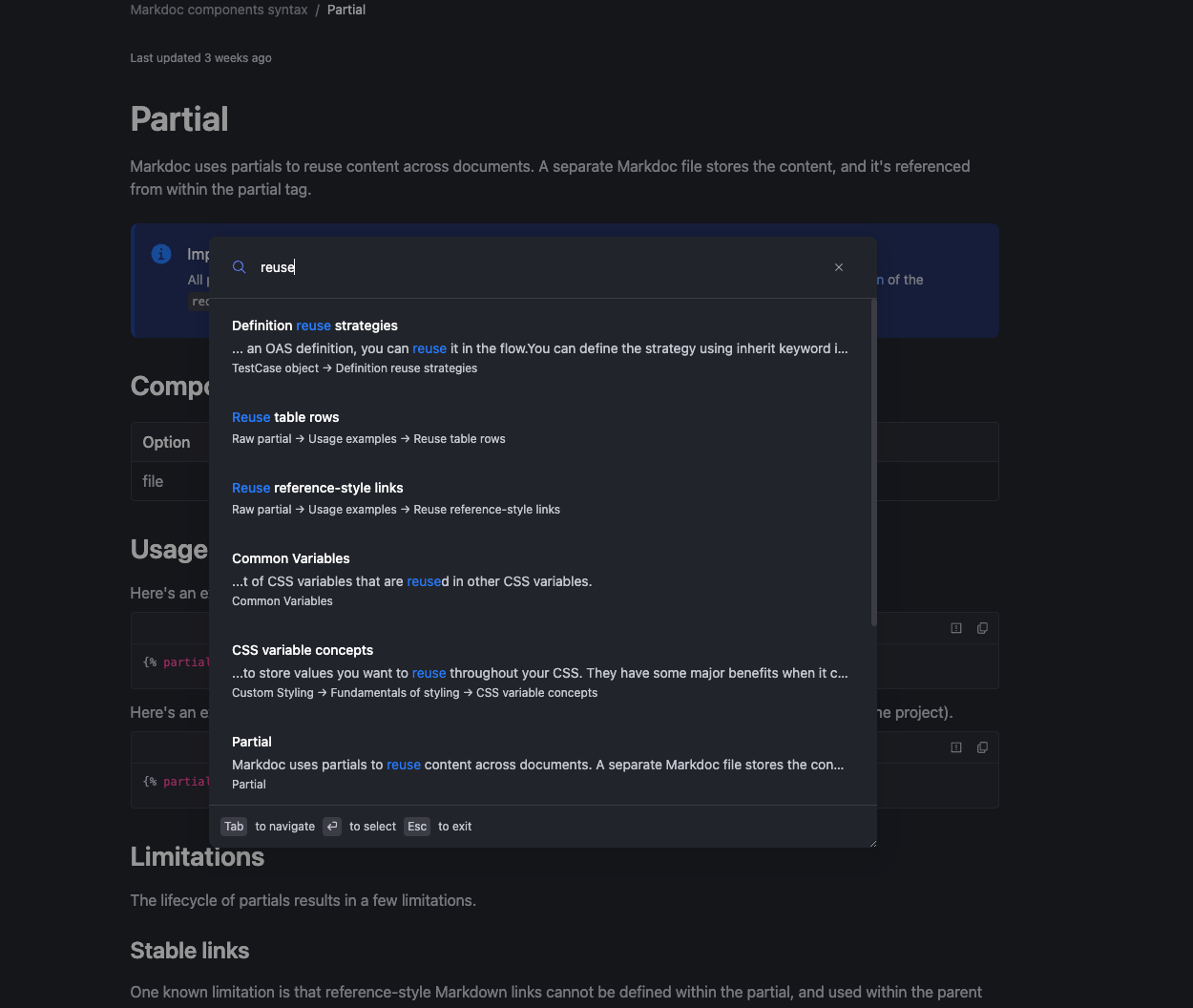This screenshot has height=1008, width=1193.
Task: Open the "CSS variable concepts" search result
Action: point(303,650)
